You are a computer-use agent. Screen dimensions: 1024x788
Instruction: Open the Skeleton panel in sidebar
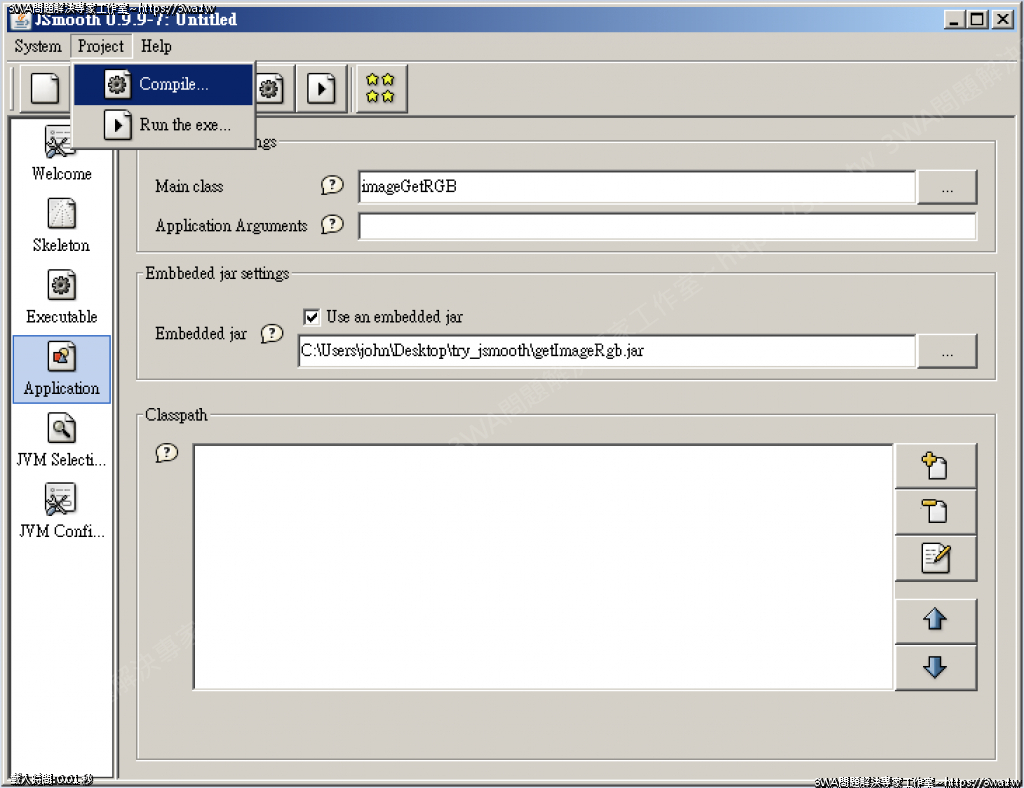[61, 224]
